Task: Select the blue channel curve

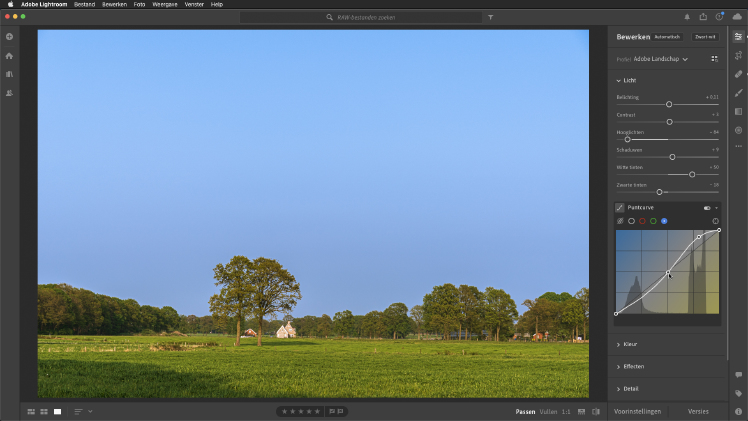Action: (664, 221)
